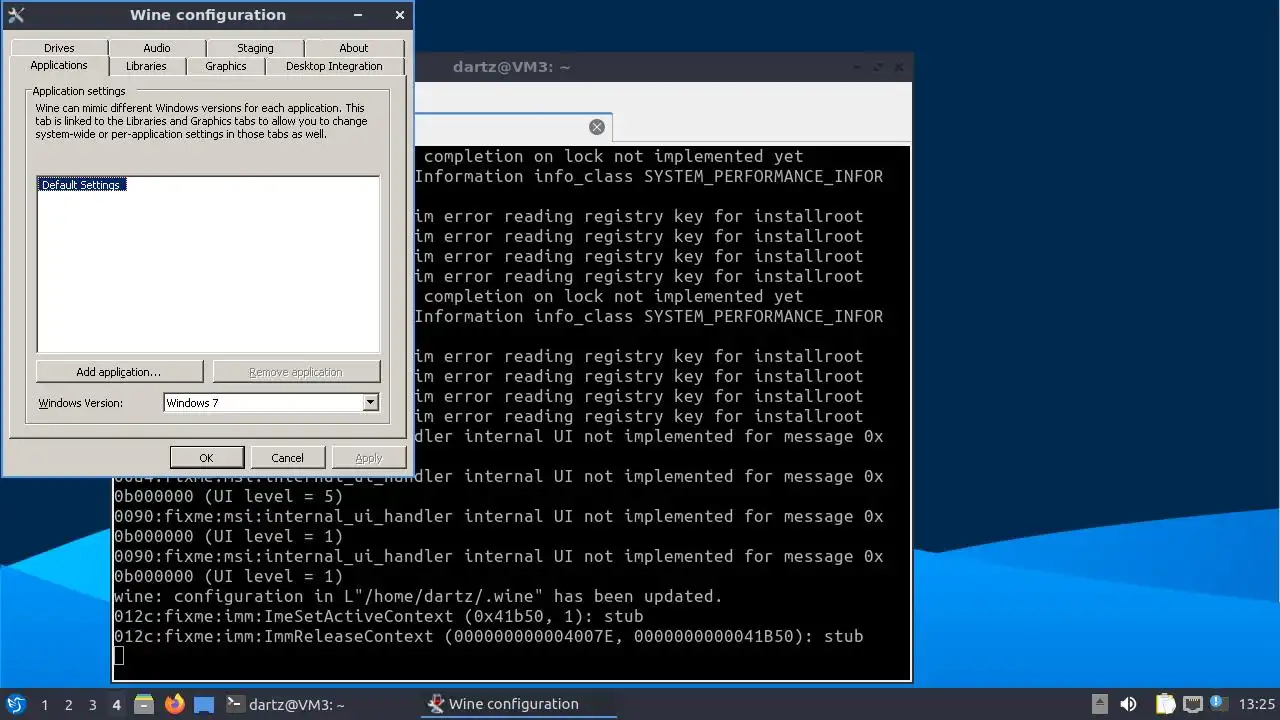The height and width of the screenshot is (720, 1280).
Task: Switch to the Desktop Integration tab
Action: 334,66
